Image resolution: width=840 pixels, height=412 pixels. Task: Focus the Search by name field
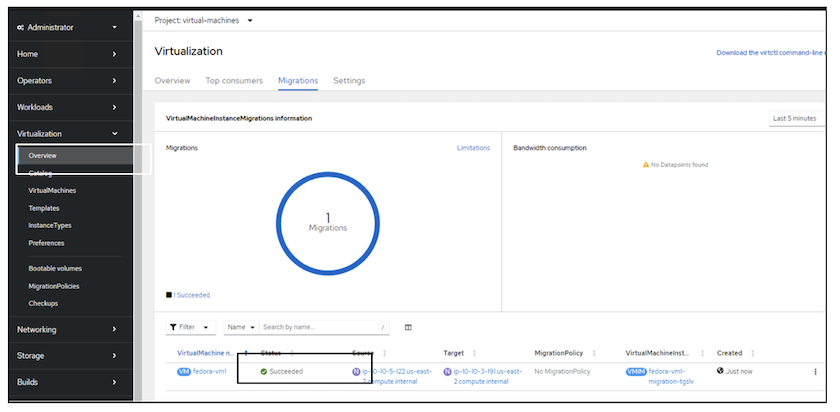[x=324, y=327]
